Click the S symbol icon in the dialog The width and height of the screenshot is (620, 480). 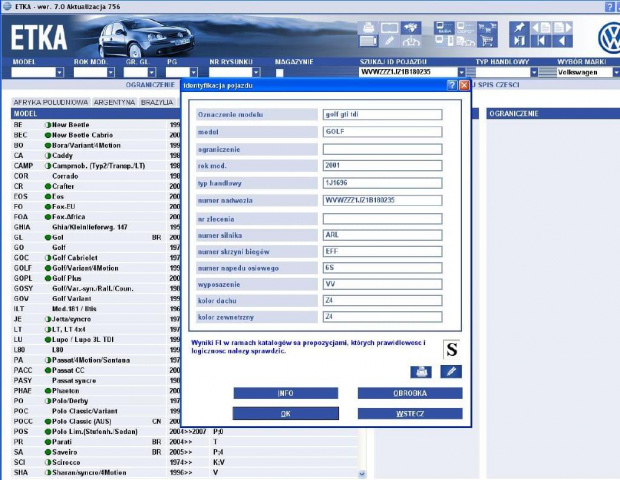point(451,349)
